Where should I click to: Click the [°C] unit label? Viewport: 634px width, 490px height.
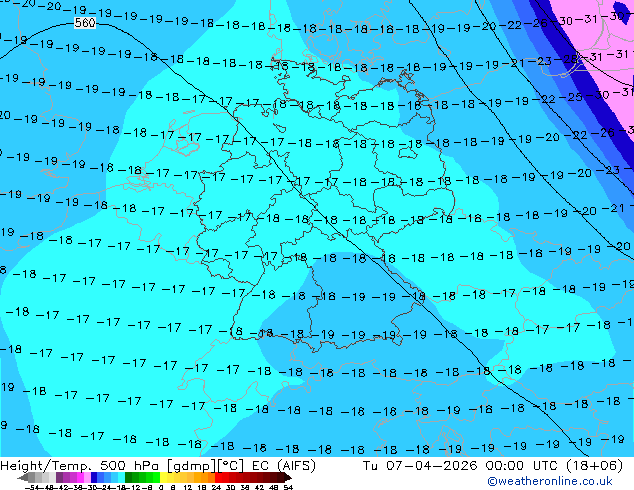point(231,466)
